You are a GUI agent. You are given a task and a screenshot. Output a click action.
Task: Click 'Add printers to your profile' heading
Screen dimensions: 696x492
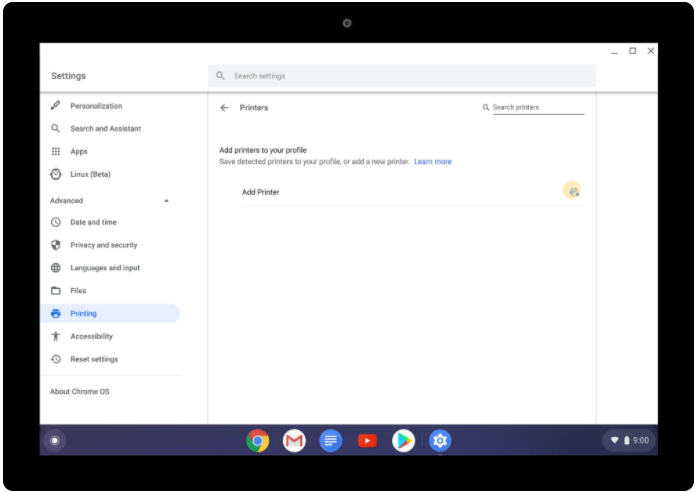coord(263,151)
